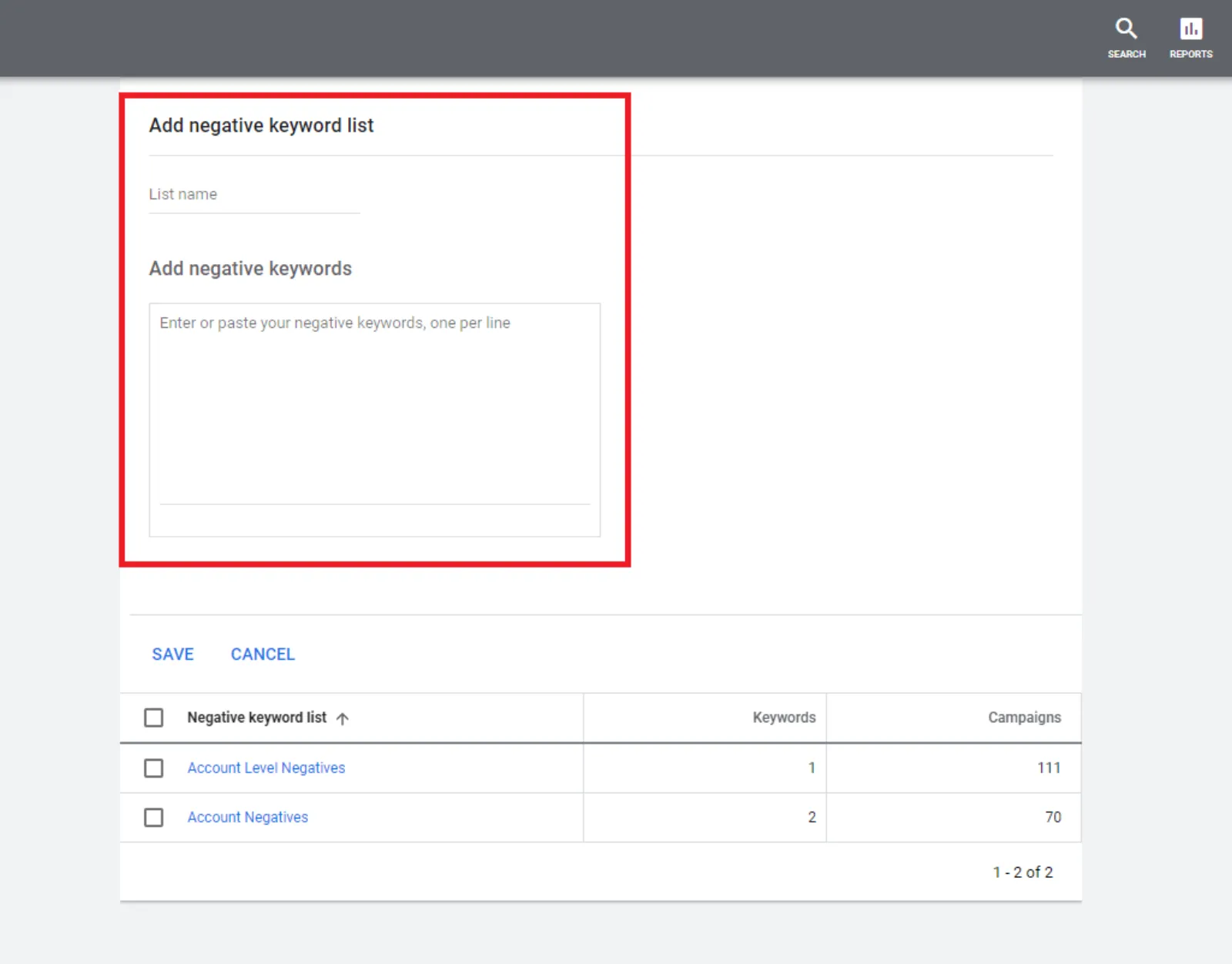Open the Reports icon in top bar
Viewport: 1232px width, 964px height.
[1190, 38]
